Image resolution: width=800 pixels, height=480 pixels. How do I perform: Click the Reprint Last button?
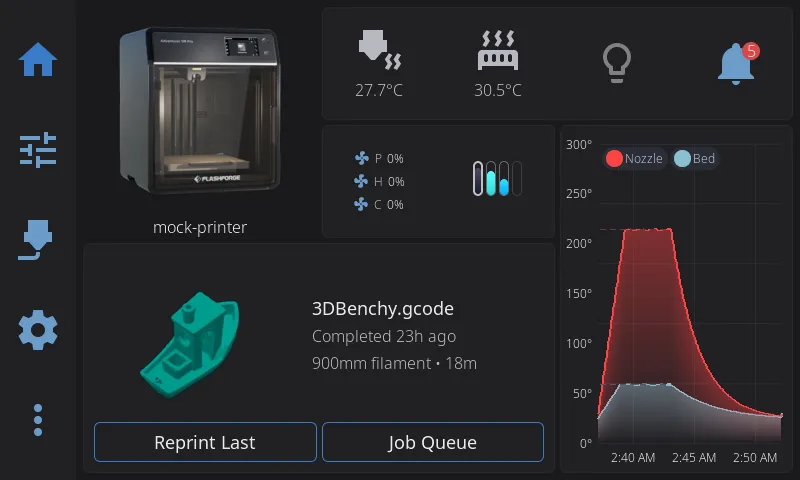[x=205, y=442]
